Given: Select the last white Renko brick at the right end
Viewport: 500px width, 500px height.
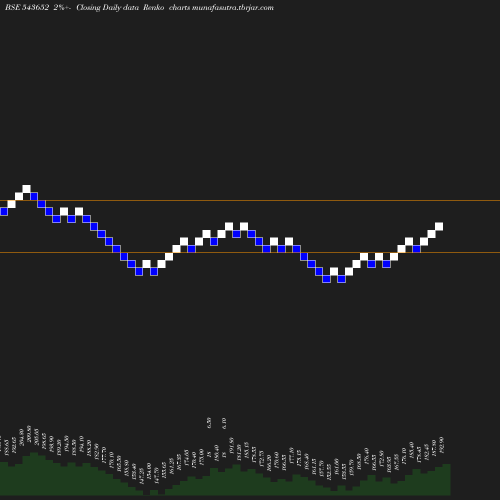Looking at the screenshot, I should pyautogui.click(x=439, y=226).
